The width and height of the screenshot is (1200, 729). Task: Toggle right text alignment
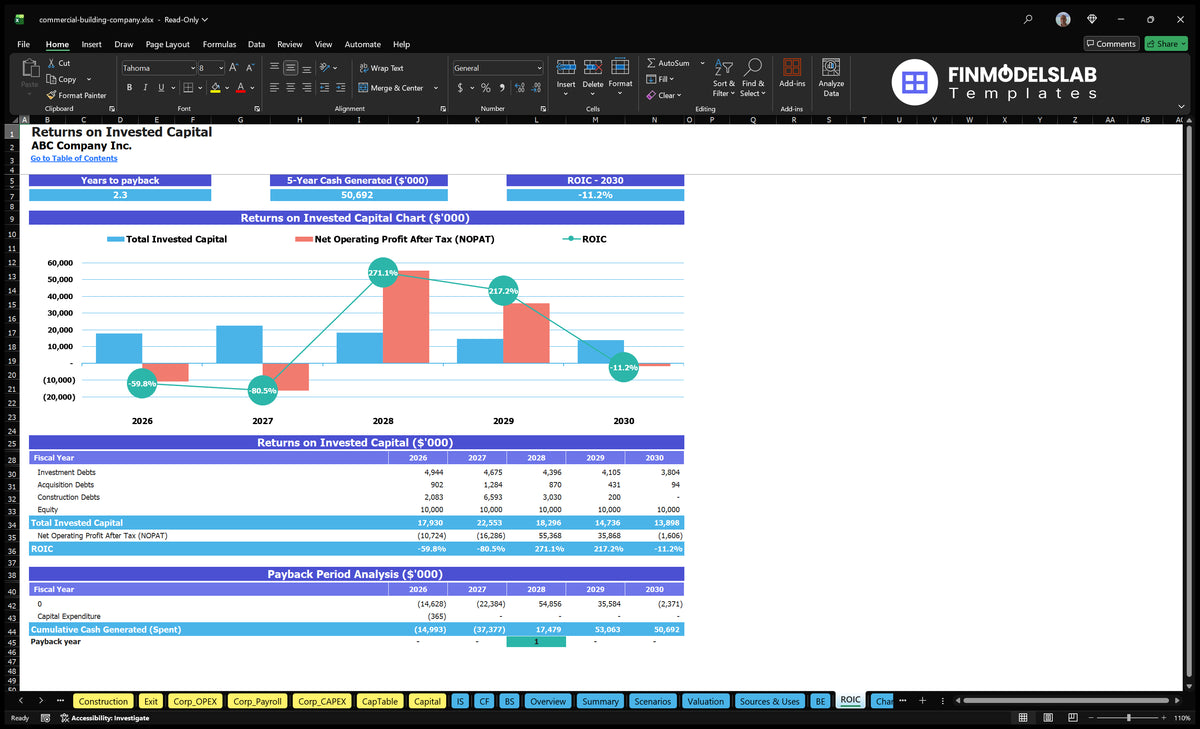307,87
